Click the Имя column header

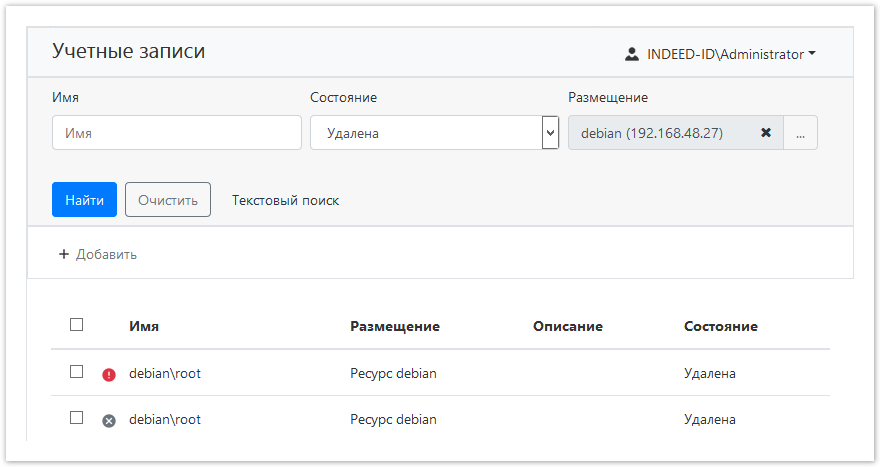(144, 326)
